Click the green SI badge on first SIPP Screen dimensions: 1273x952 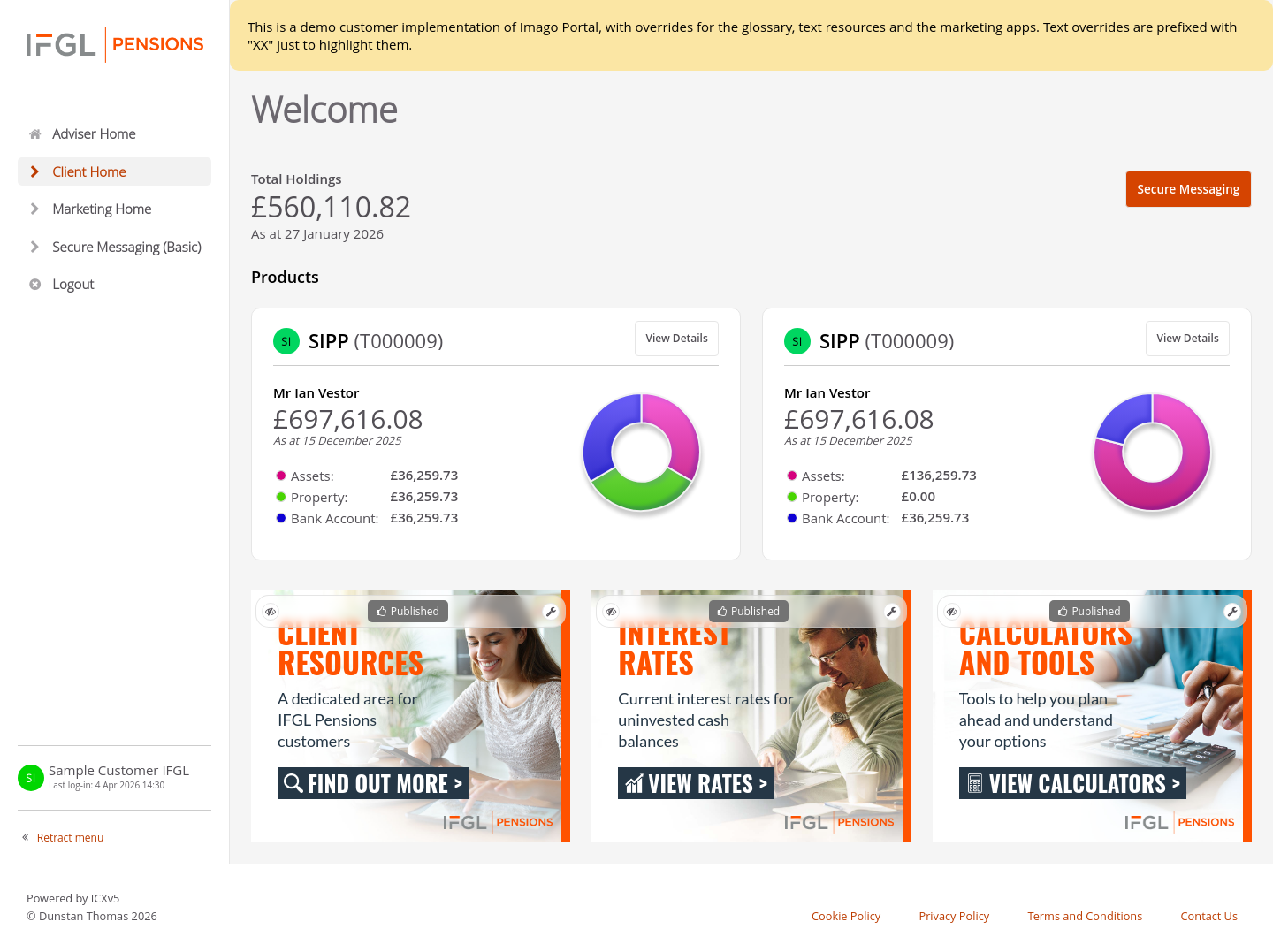(286, 341)
